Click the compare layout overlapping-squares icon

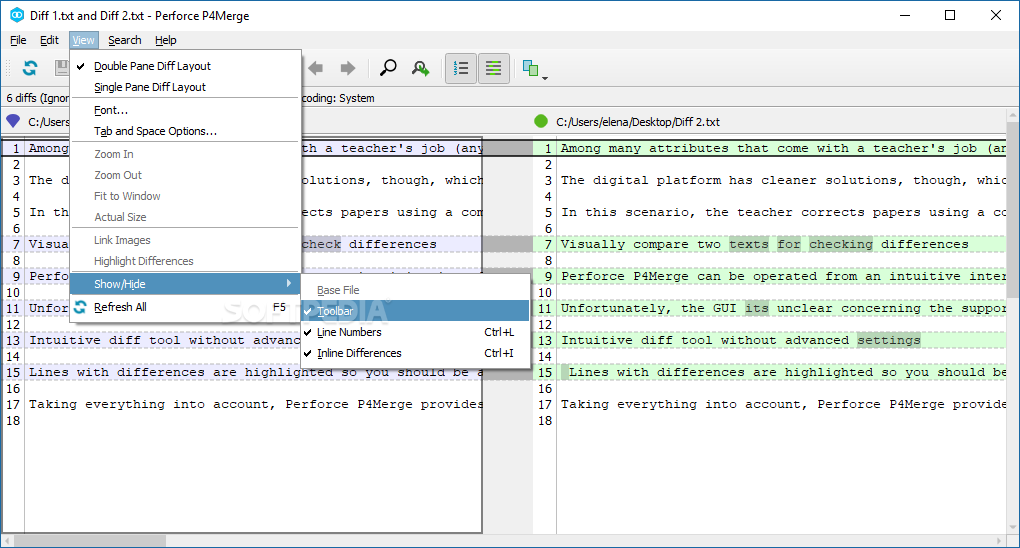pyautogui.click(x=530, y=68)
